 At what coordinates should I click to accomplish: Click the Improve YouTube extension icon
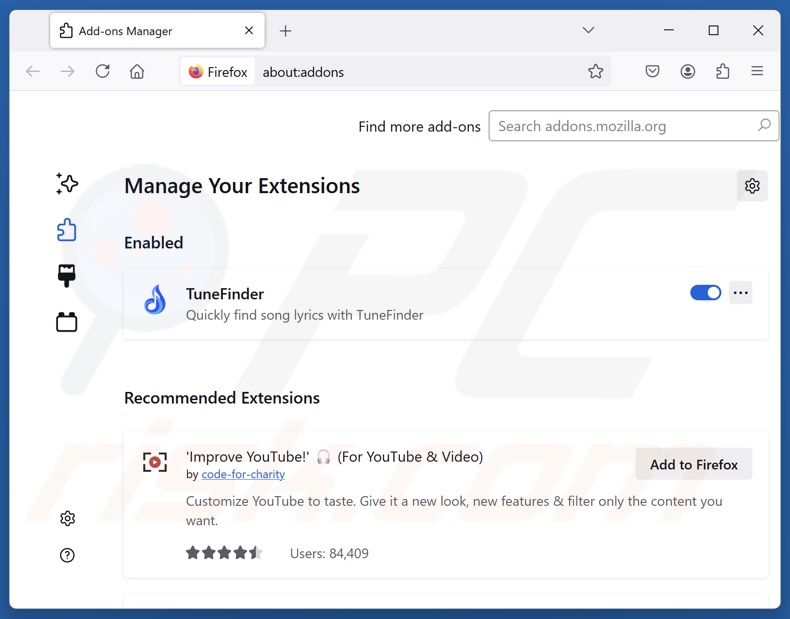155,462
